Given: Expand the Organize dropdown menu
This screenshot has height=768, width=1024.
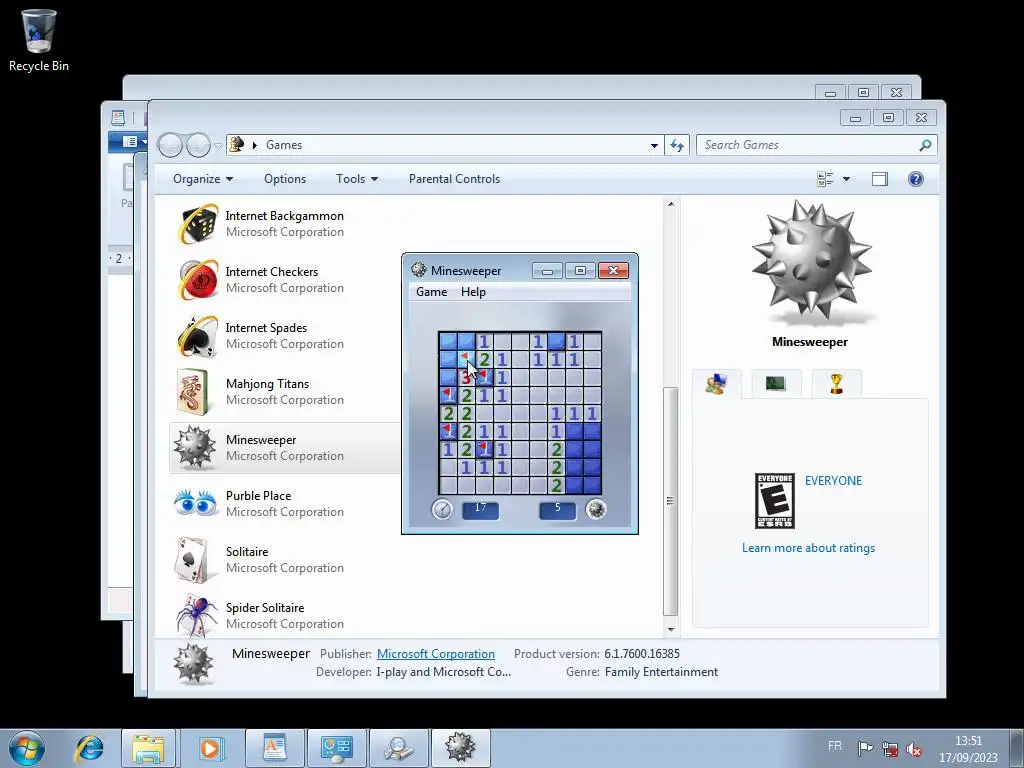Looking at the screenshot, I should [203, 179].
